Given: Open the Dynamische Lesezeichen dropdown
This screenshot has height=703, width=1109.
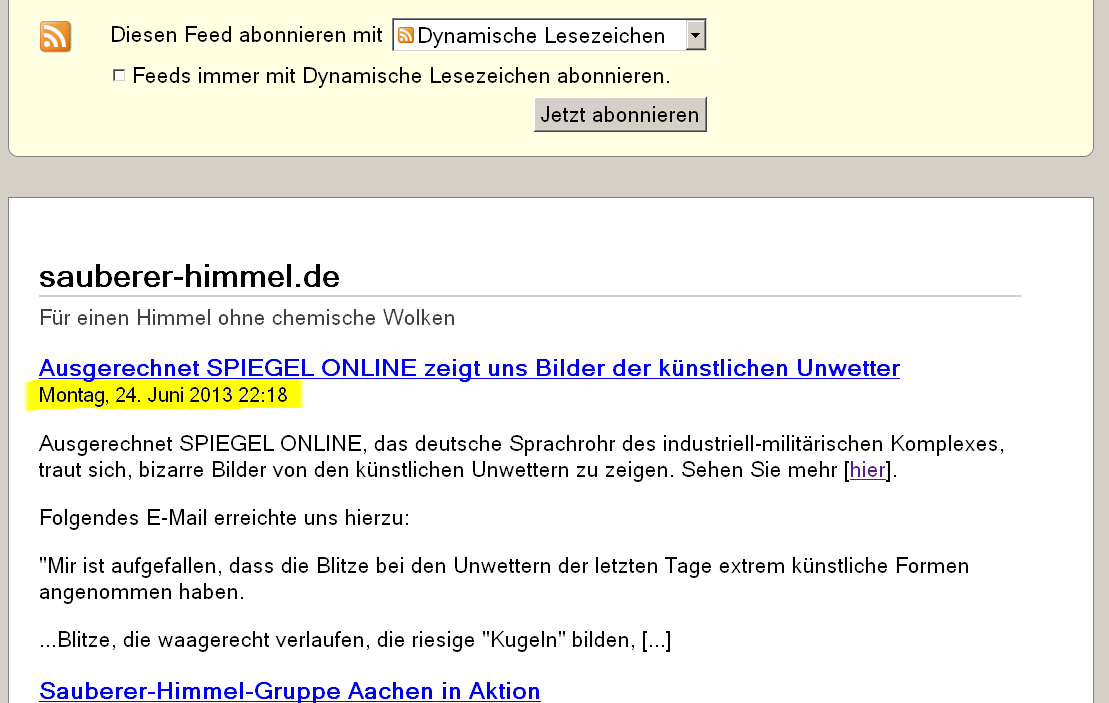Looking at the screenshot, I should pos(540,36).
